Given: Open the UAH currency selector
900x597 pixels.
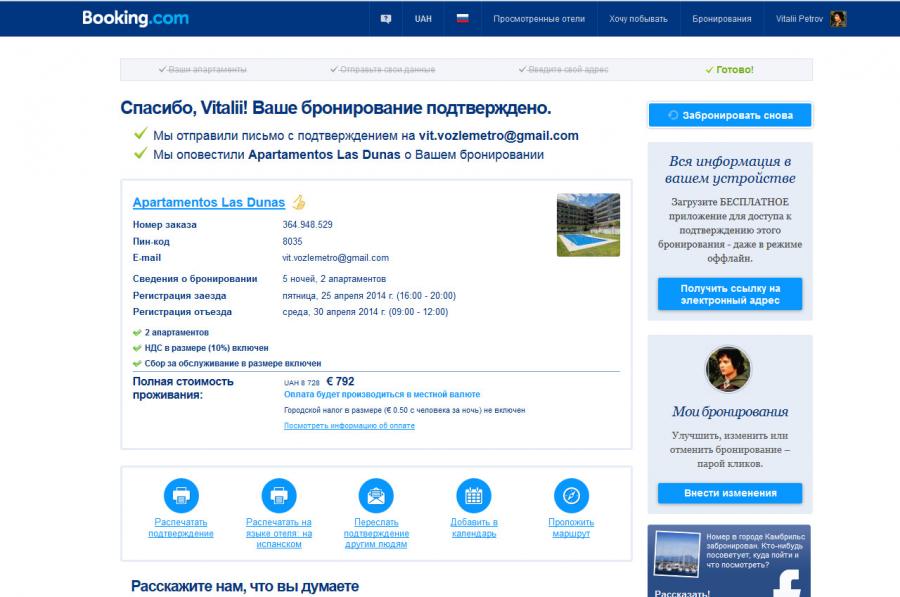Looking at the screenshot, I should pos(423,19).
